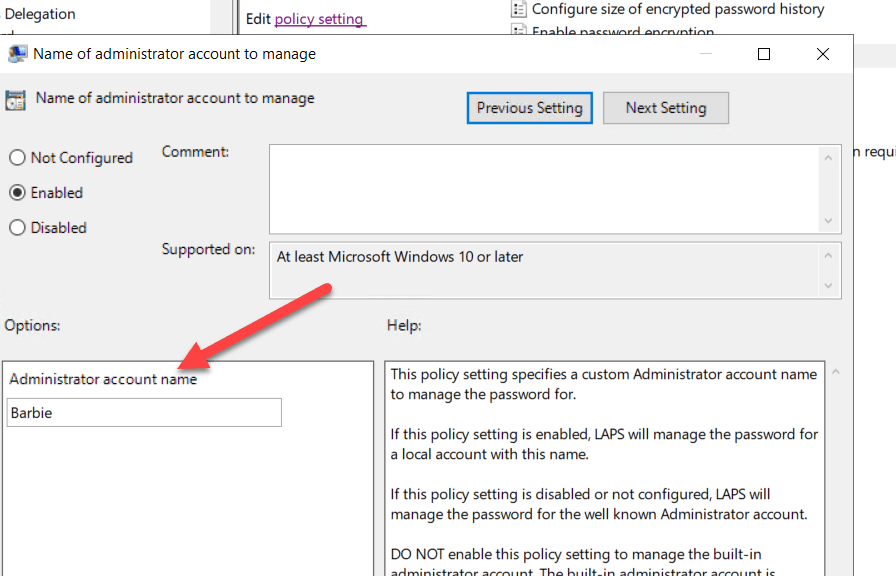Click the setting icon next to the dialog heading
Image resolution: width=896 pixels, height=576 pixels.
(x=18, y=98)
